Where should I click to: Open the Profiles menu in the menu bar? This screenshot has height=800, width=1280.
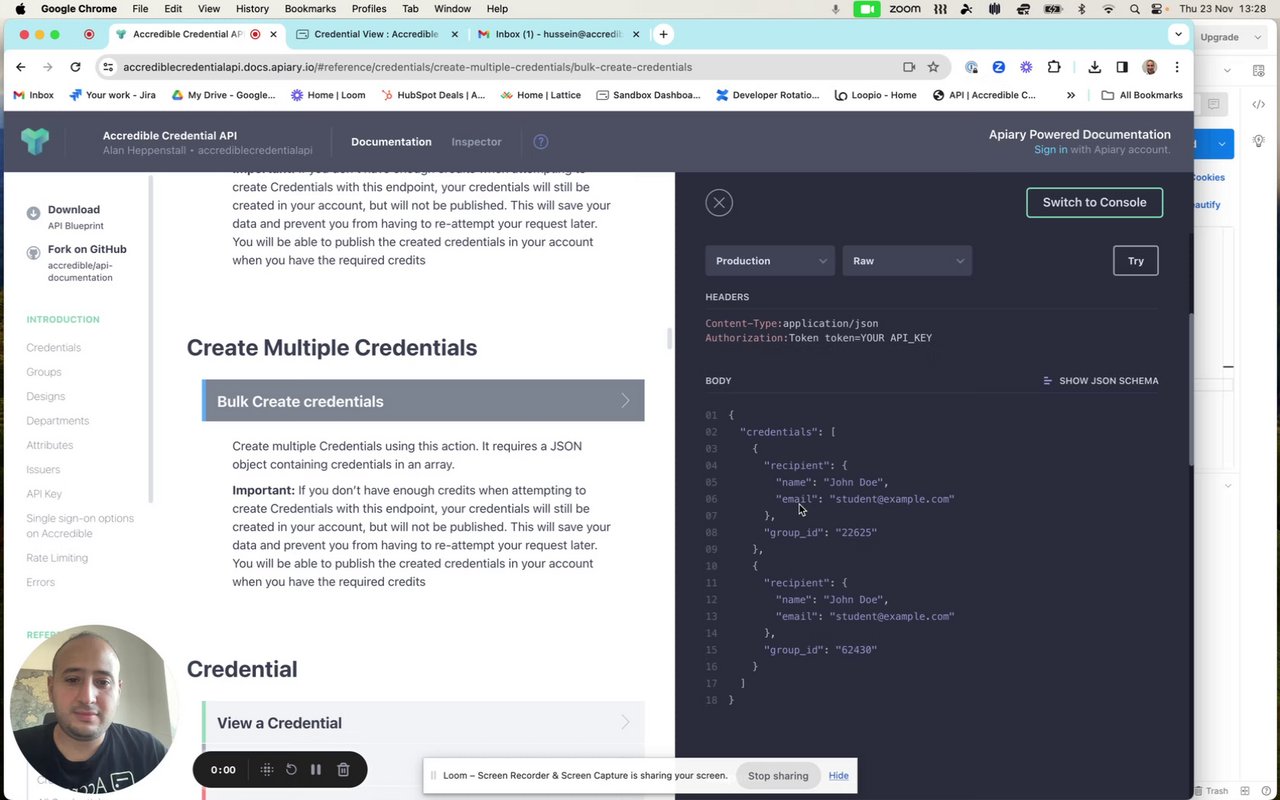click(369, 9)
